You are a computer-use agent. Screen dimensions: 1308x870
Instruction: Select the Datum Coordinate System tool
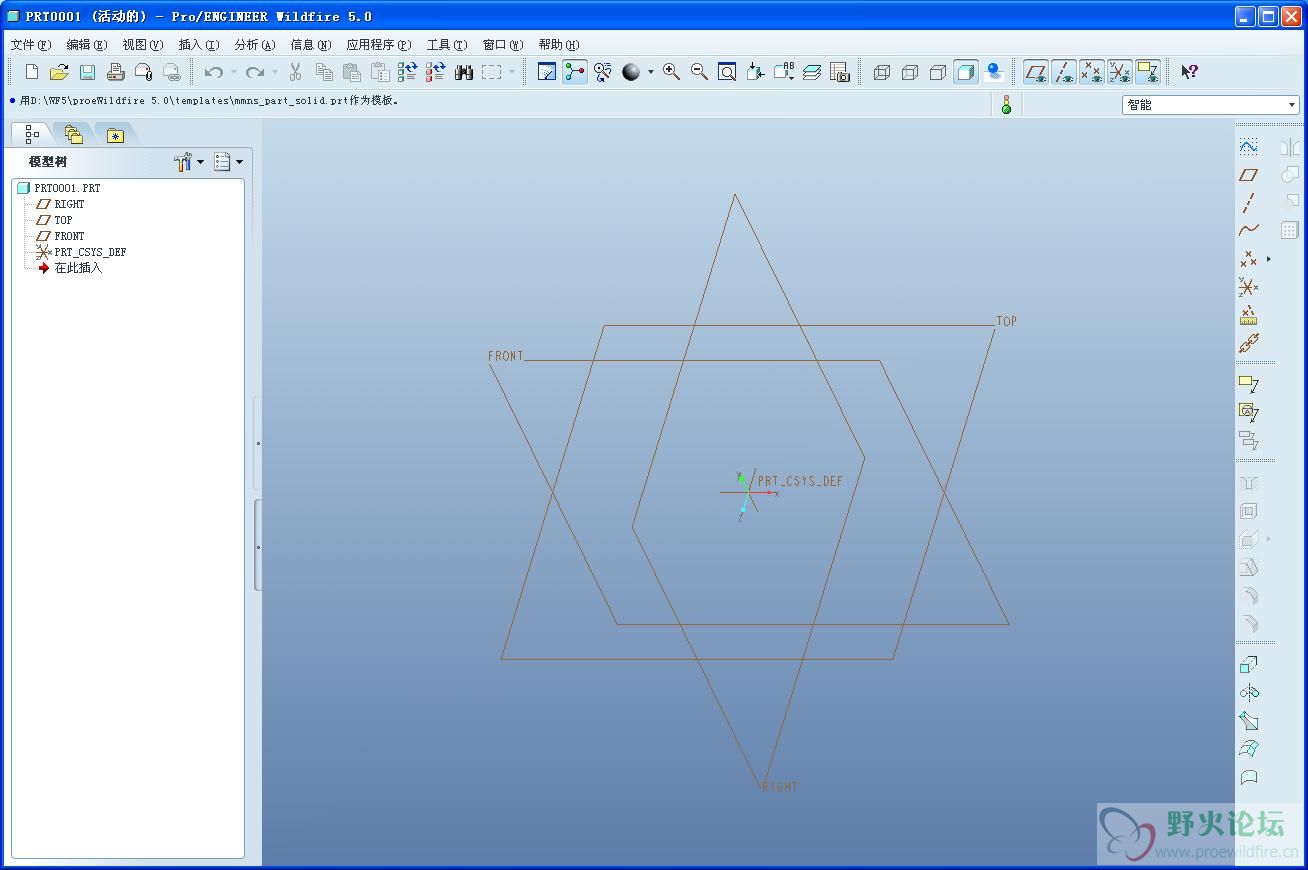pyautogui.click(x=1248, y=287)
